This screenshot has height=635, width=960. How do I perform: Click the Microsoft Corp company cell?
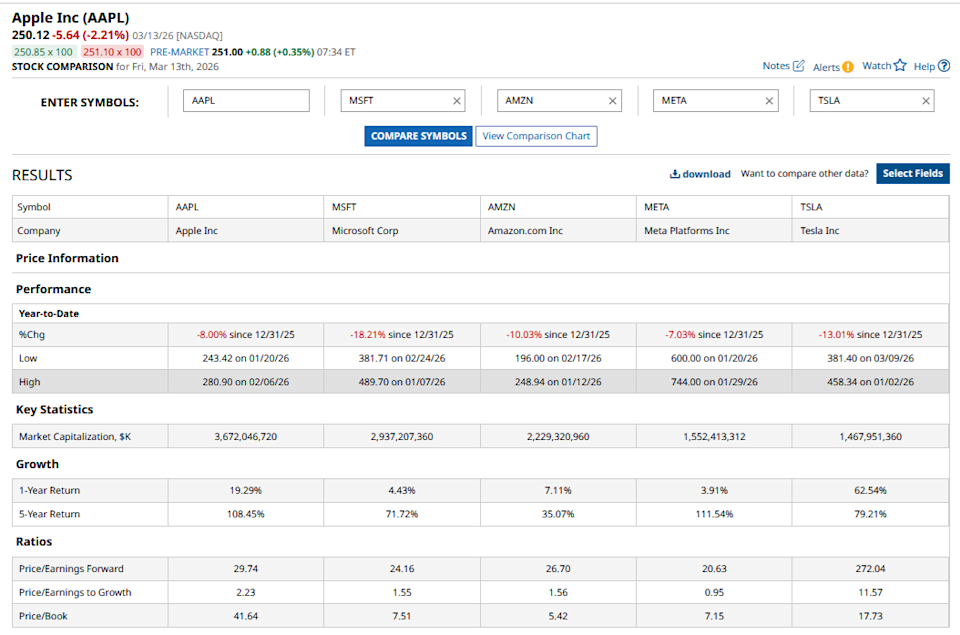coord(366,231)
